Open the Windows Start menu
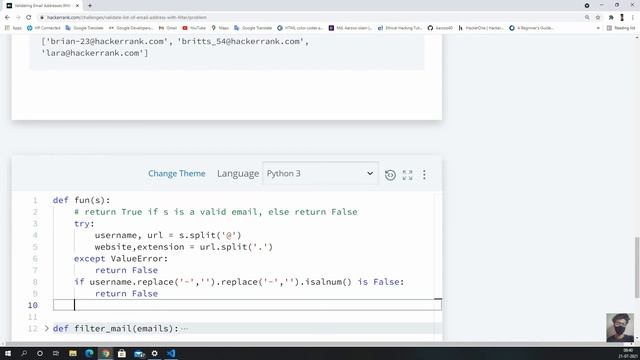The image size is (640, 360). pyautogui.click(x=7, y=353)
